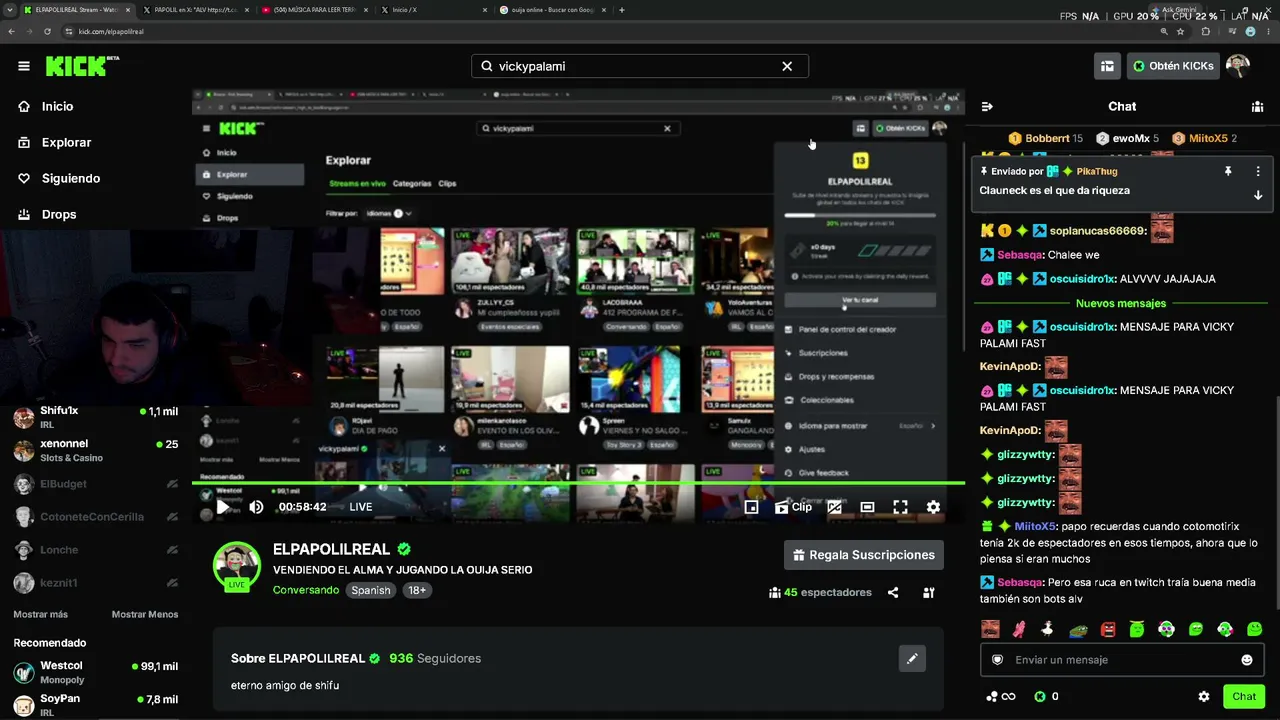Click the green player progress bar
The height and width of the screenshot is (720, 1280).
click(x=578, y=484)
